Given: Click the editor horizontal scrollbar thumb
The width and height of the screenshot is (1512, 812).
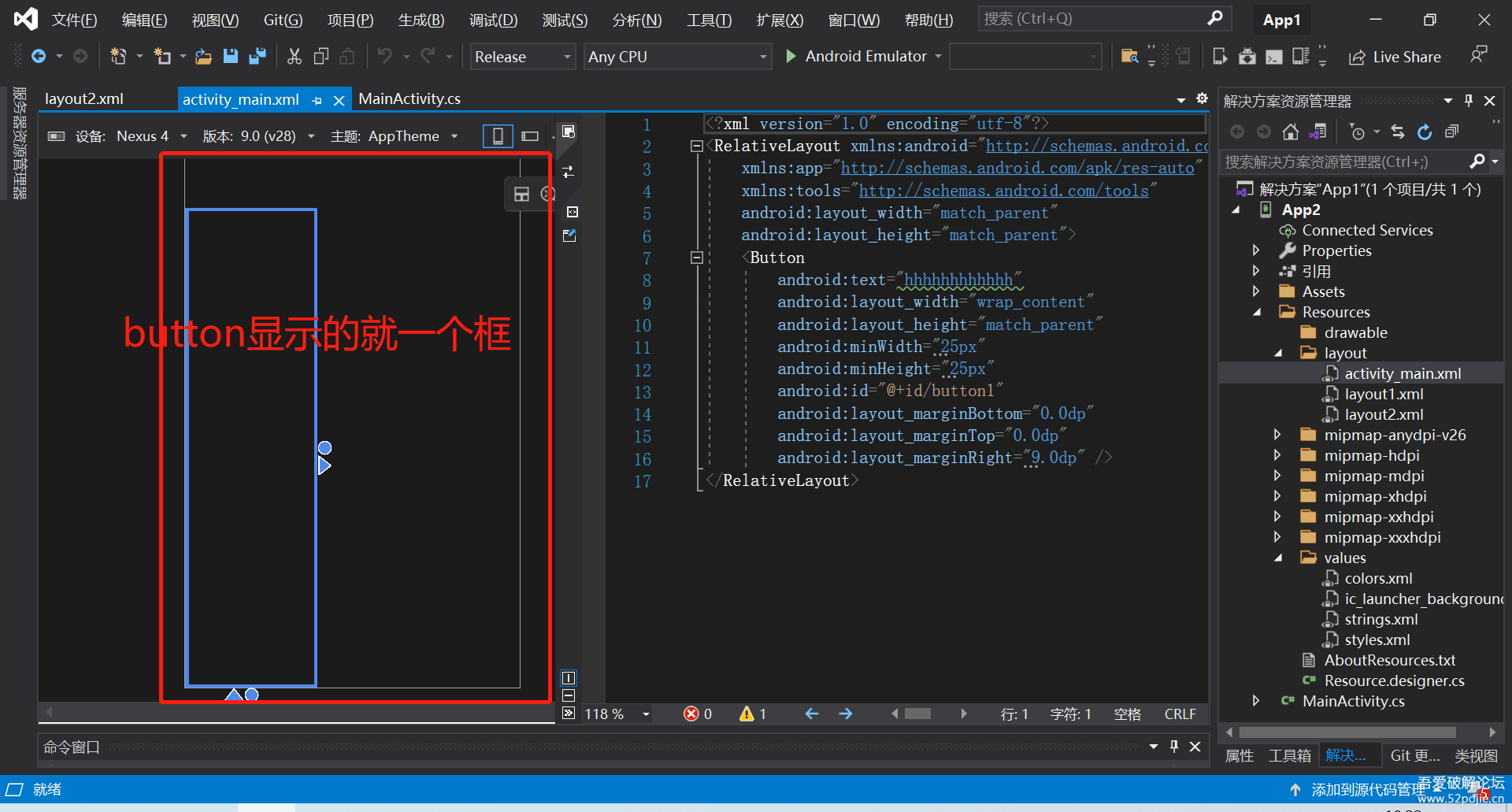Looking at the screenshot, I should [917, 714].
